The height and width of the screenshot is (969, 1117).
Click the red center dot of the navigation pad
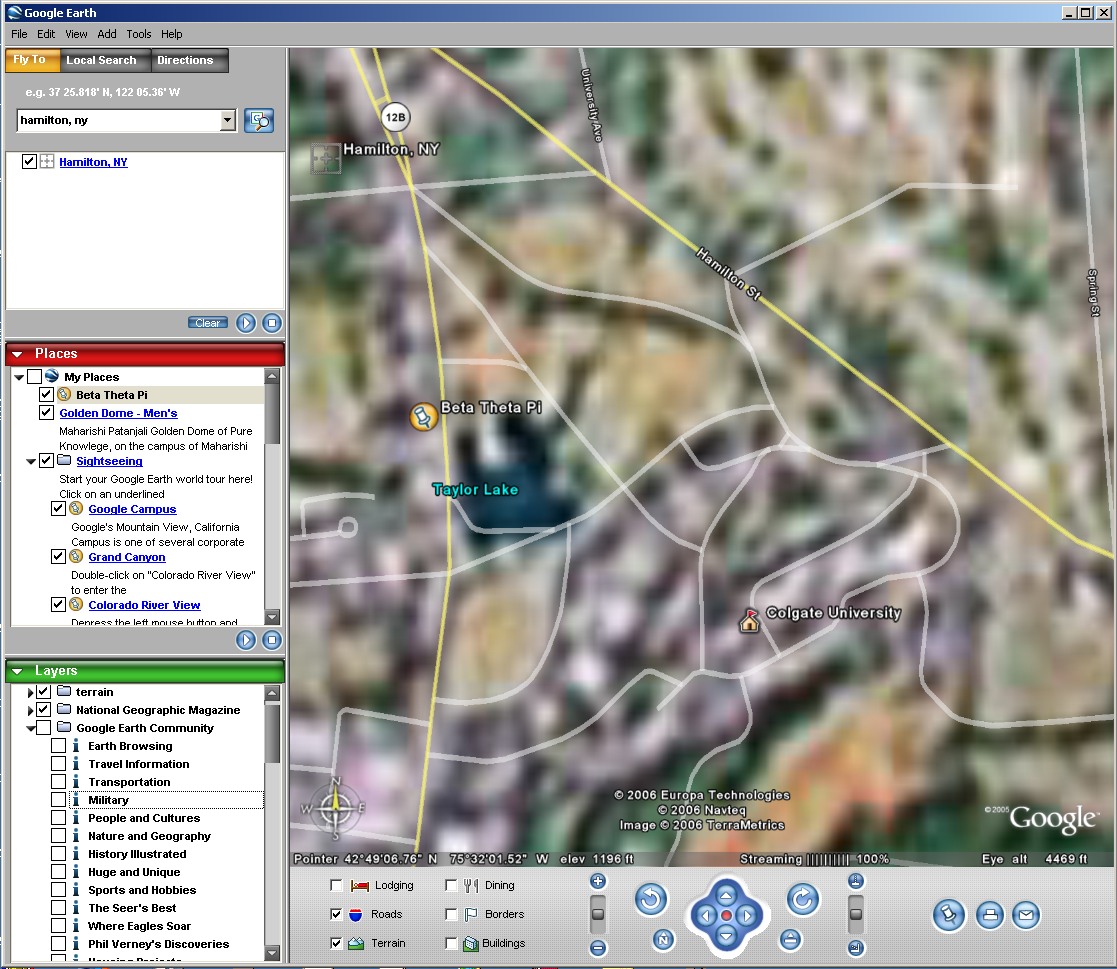pos(726,916)
